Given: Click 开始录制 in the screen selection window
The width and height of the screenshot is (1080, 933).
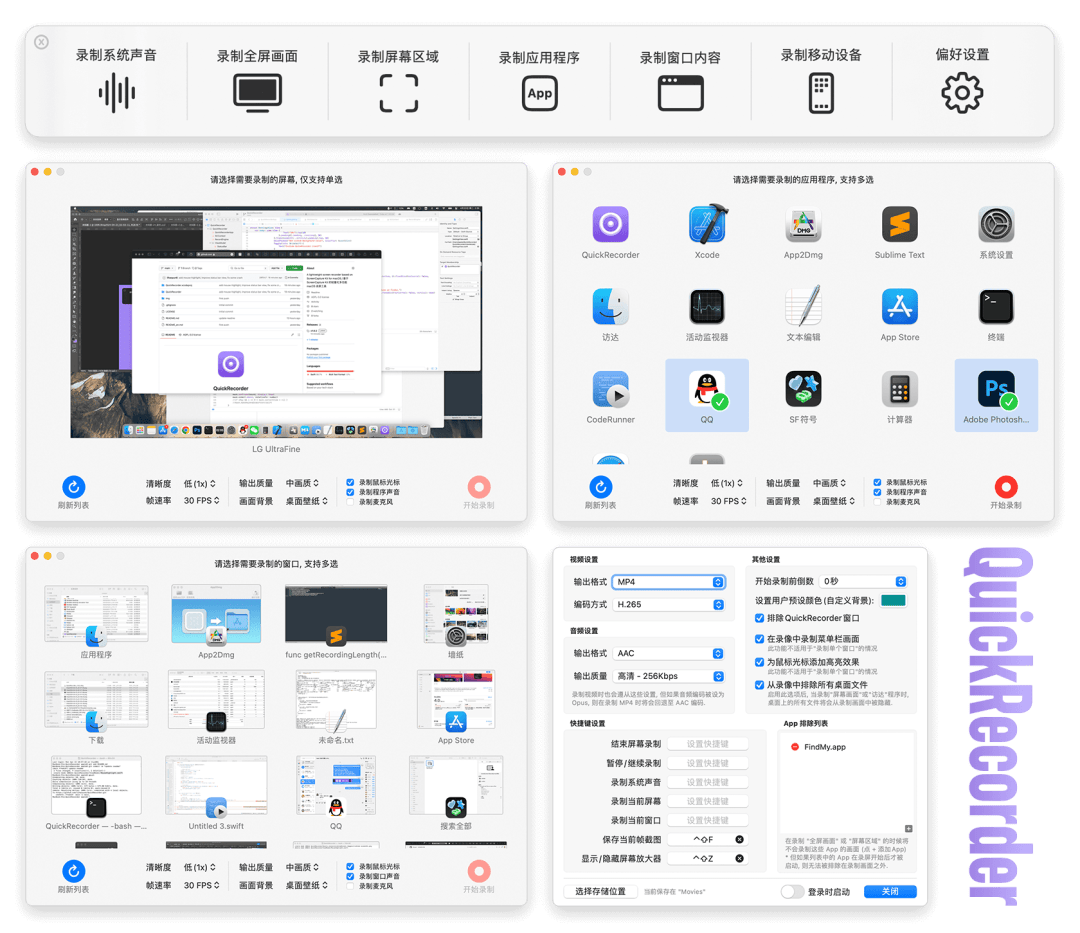Looking at the screenshot, I should click(479, 488).
